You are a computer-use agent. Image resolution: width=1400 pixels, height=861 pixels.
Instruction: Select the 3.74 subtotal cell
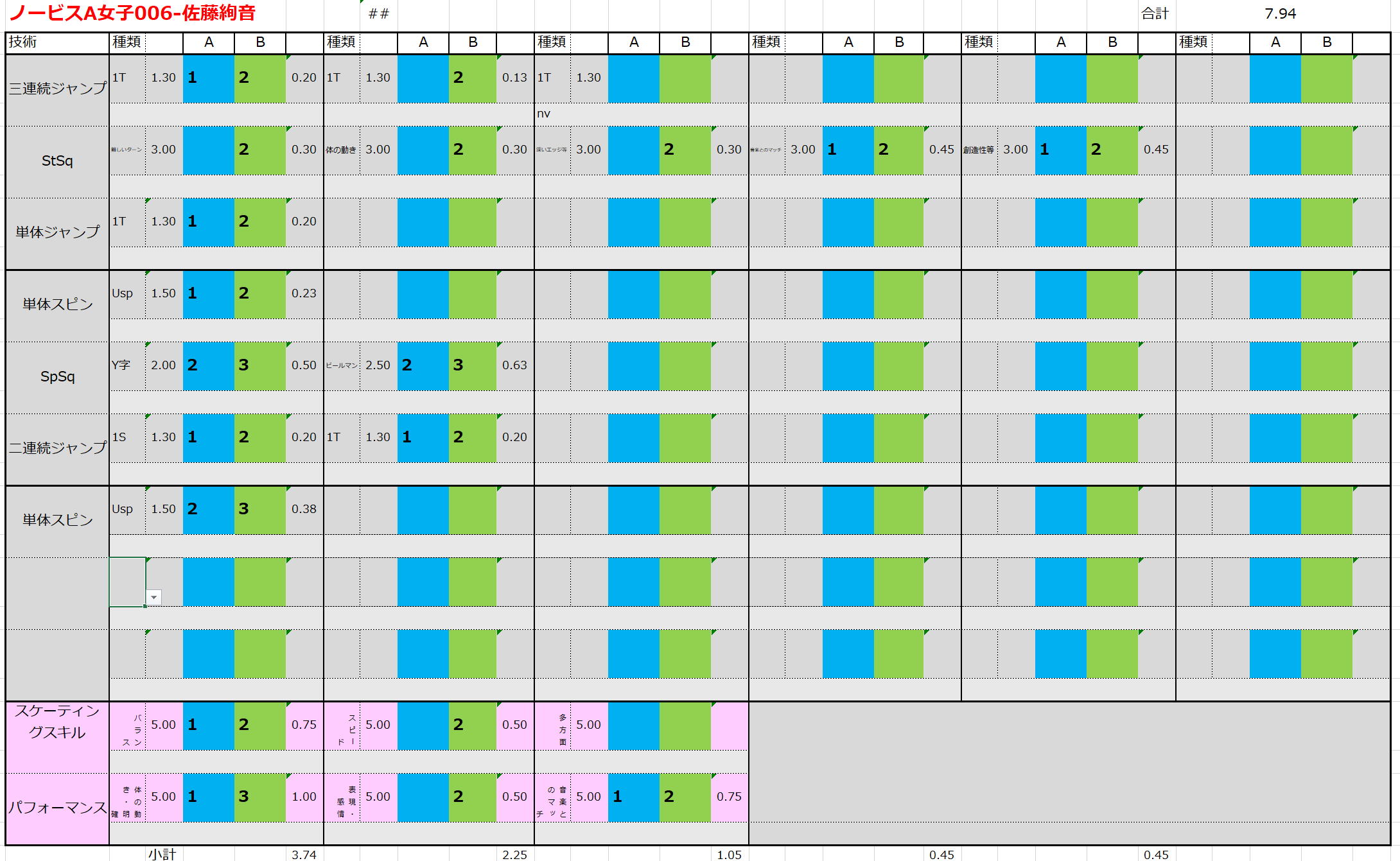[x=304, y=854]
